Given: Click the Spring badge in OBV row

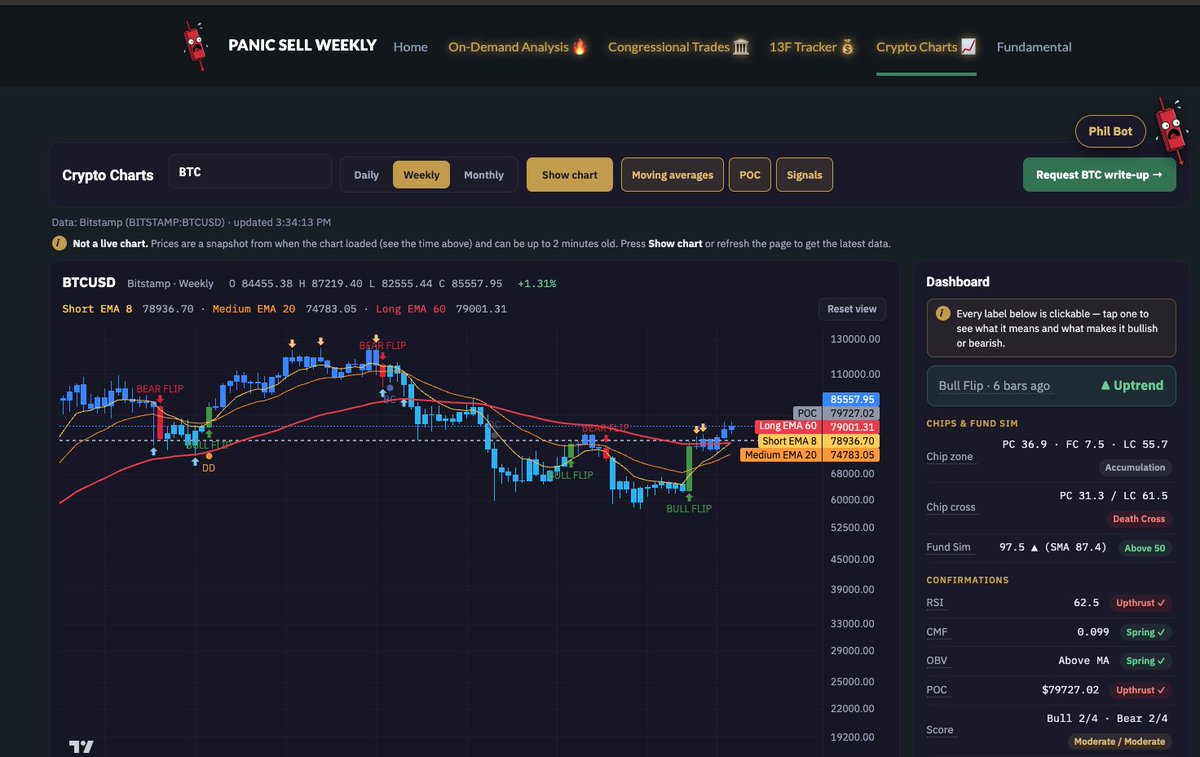Looking at the screenshot, I should [1145, 661].
